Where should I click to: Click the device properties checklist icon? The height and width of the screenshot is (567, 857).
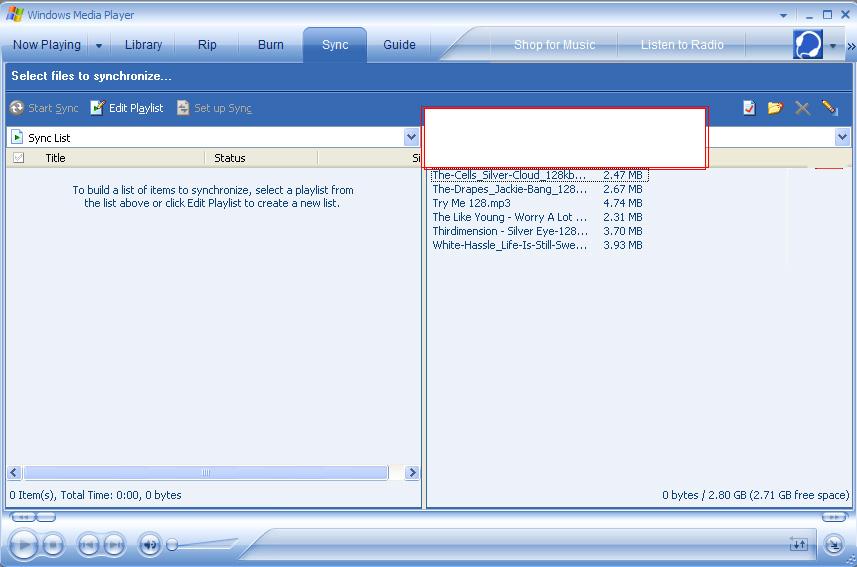tap(749, 108)
